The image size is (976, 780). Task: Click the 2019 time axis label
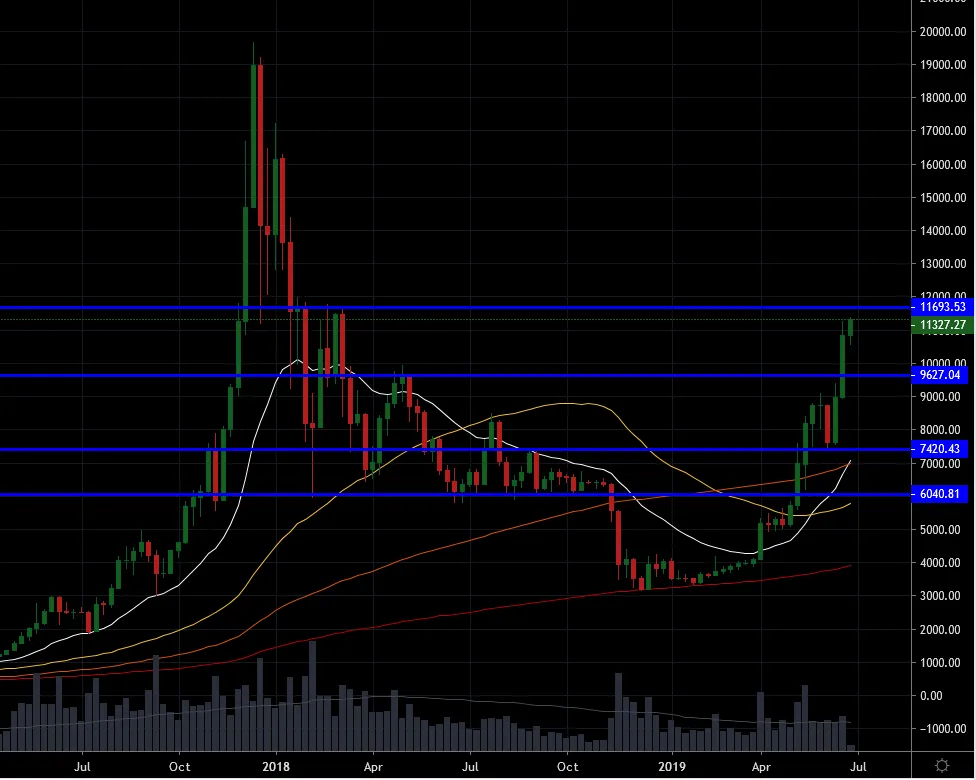[x=672, y=767]
